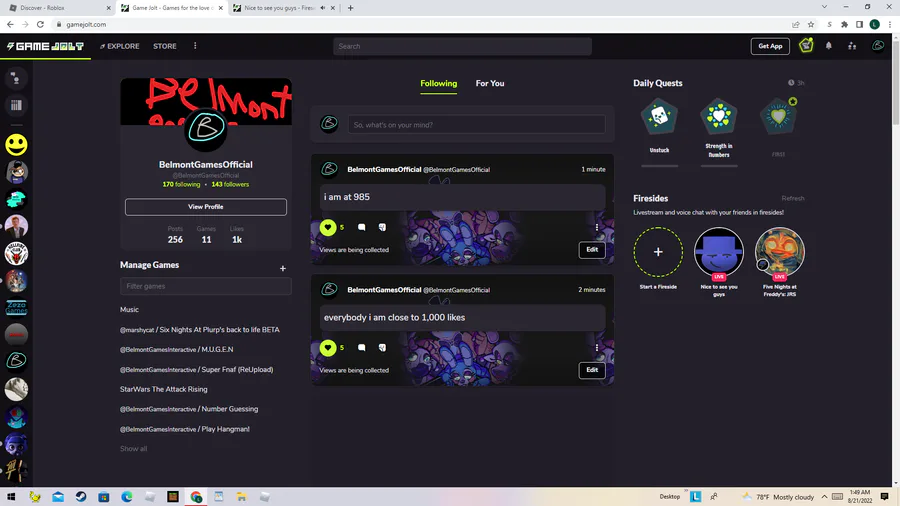Open Windows Start menu
Screen dimensions: 900x506
(x=11, y=497)
